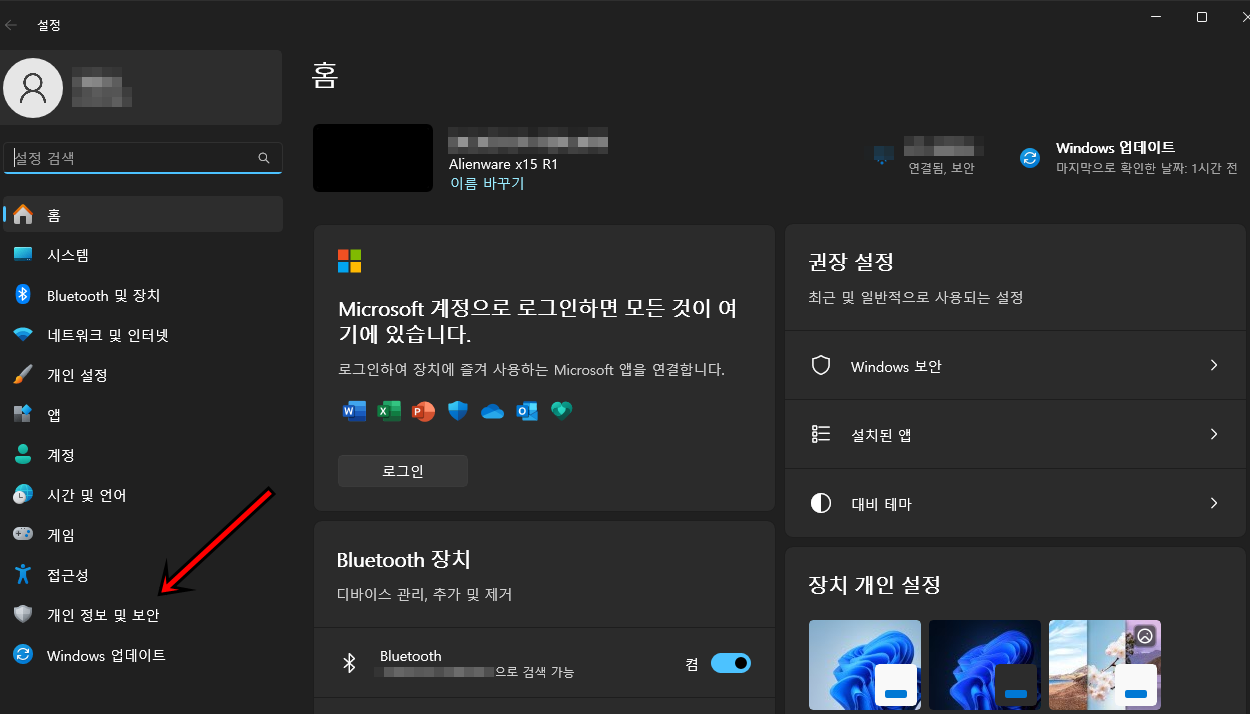1250x714 pixels.
Task: Click the 이름 바꾸기 link
Action: coord(487,184)
